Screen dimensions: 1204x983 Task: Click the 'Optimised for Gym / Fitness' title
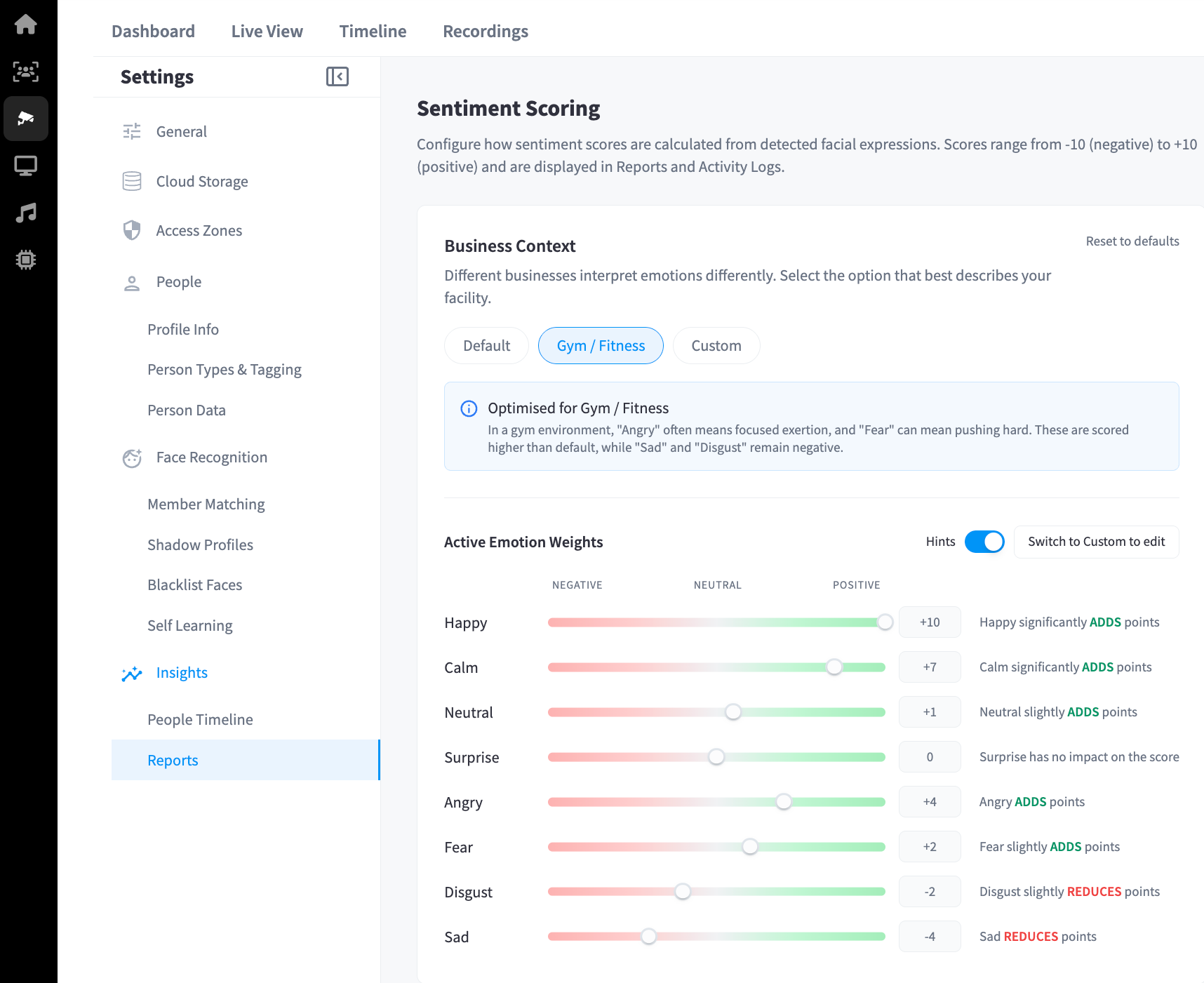coord(578,408)
